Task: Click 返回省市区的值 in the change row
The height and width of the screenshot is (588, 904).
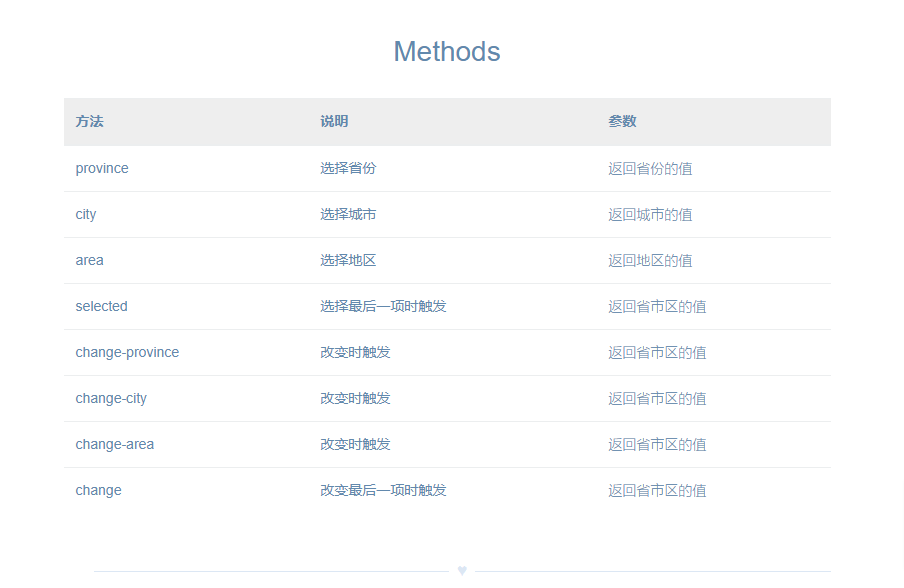Action: click(656, 490)
